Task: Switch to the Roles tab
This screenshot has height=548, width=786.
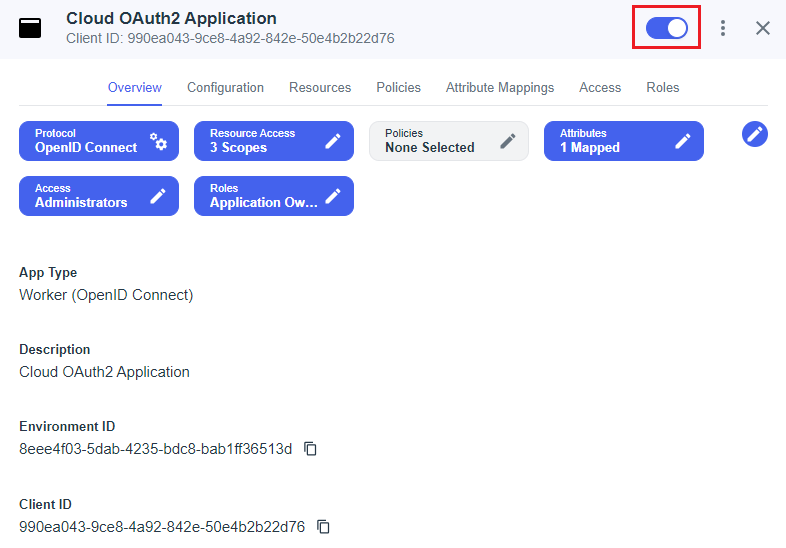Action: click(x=662, y=88)
